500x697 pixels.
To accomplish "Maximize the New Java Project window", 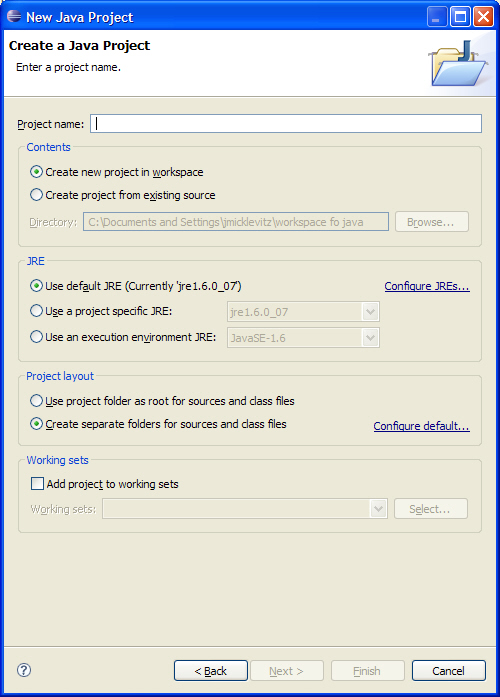I will pos(460,17).
